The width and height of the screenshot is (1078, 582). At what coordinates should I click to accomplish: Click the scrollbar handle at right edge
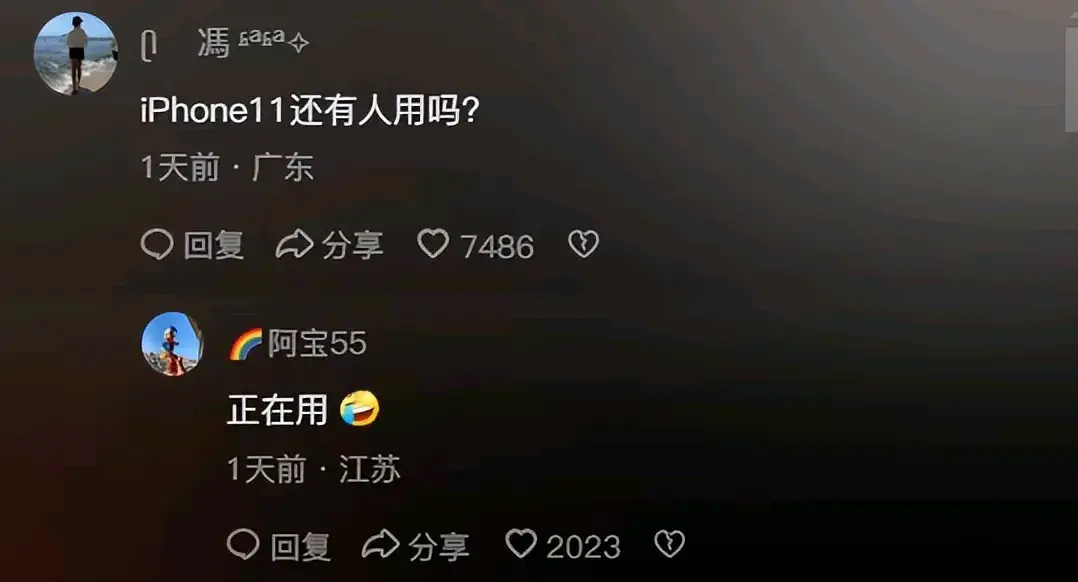point(1071,79)
